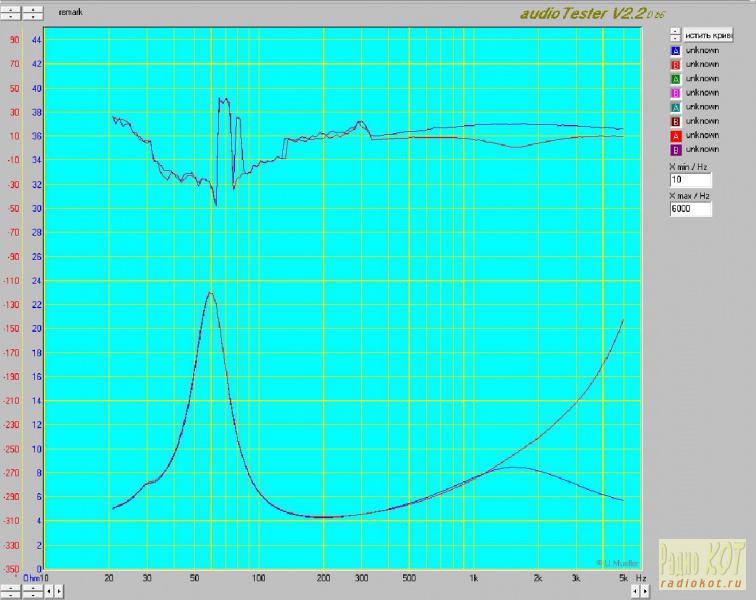Click up arrow of top-left red scale spinner
Screen dimensions: 756x600
coord(11,9)
